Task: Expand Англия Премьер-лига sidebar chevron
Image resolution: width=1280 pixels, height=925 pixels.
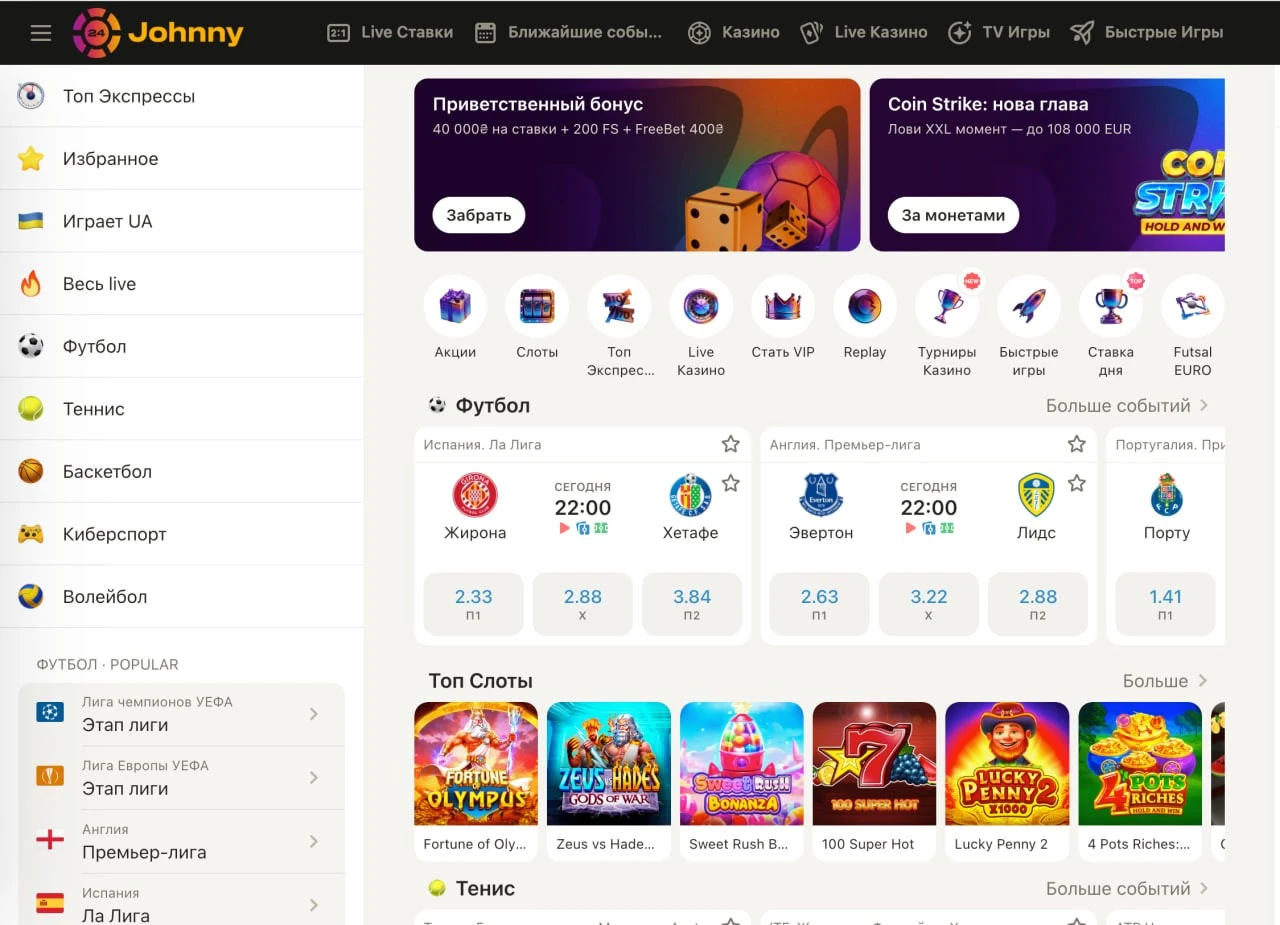Action: point(314,841)
